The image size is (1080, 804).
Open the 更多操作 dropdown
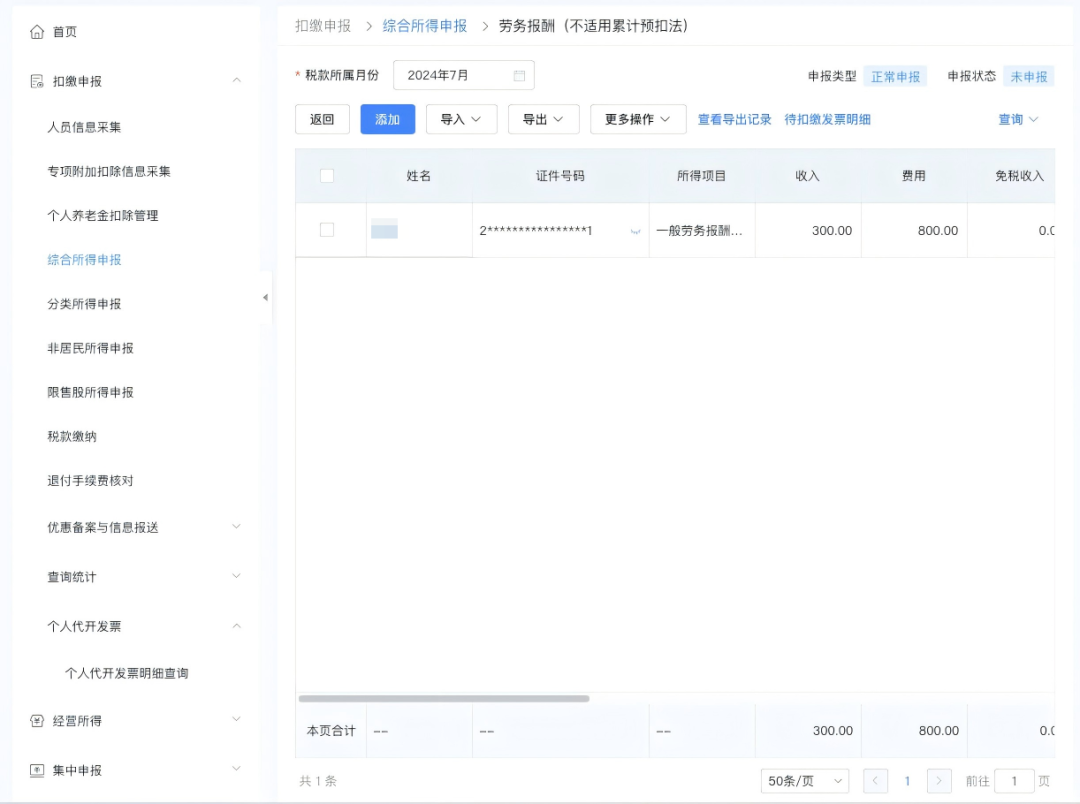(637, 119)
